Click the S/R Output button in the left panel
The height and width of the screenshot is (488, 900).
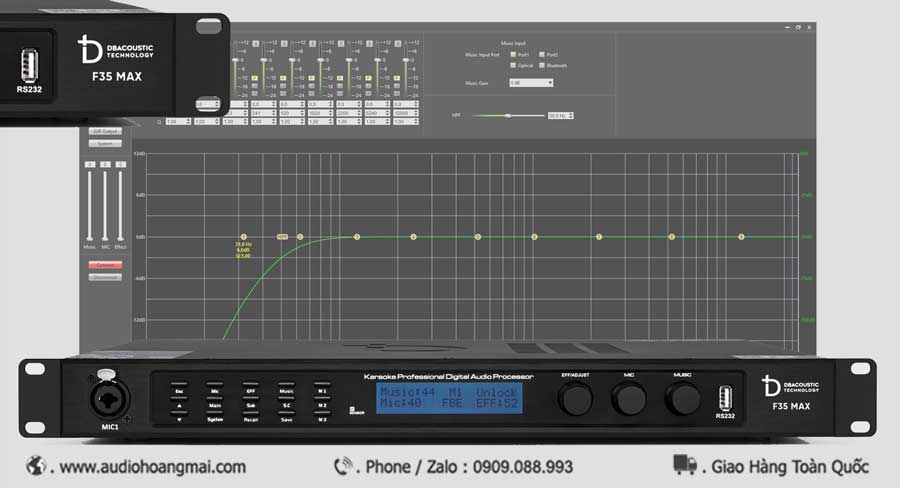coord(105,131)
